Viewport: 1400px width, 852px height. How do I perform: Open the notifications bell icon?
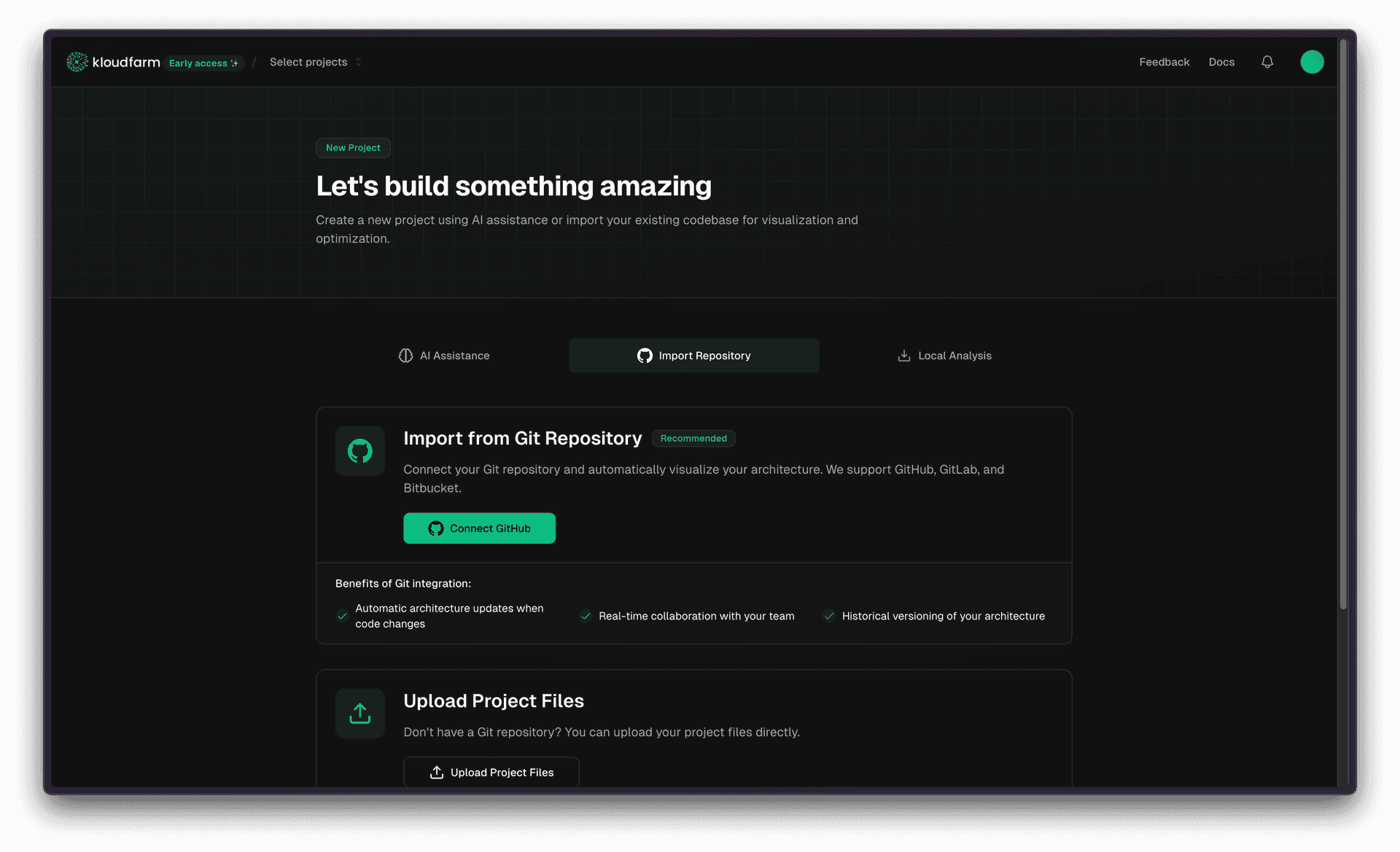[1267, 62]
